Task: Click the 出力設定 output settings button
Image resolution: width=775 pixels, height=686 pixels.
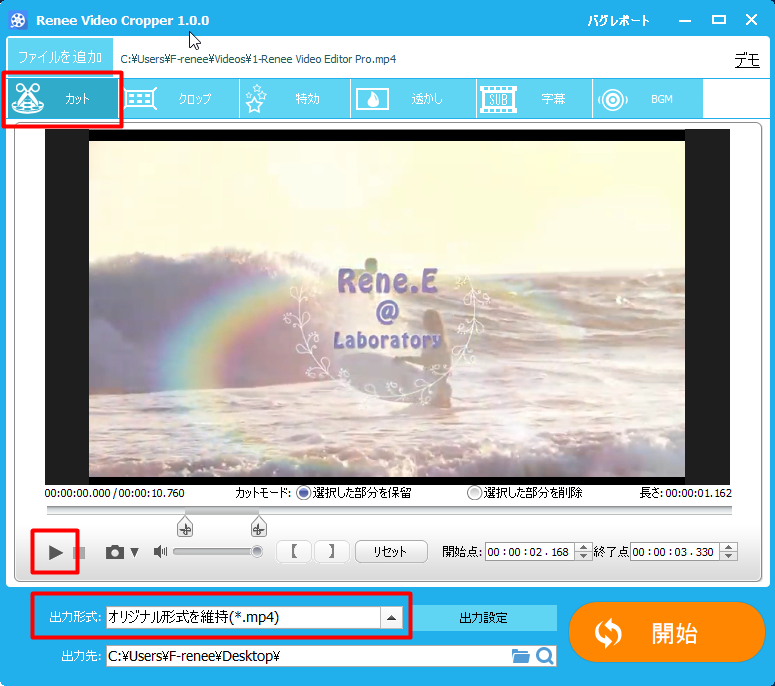Action: (484, 618)
